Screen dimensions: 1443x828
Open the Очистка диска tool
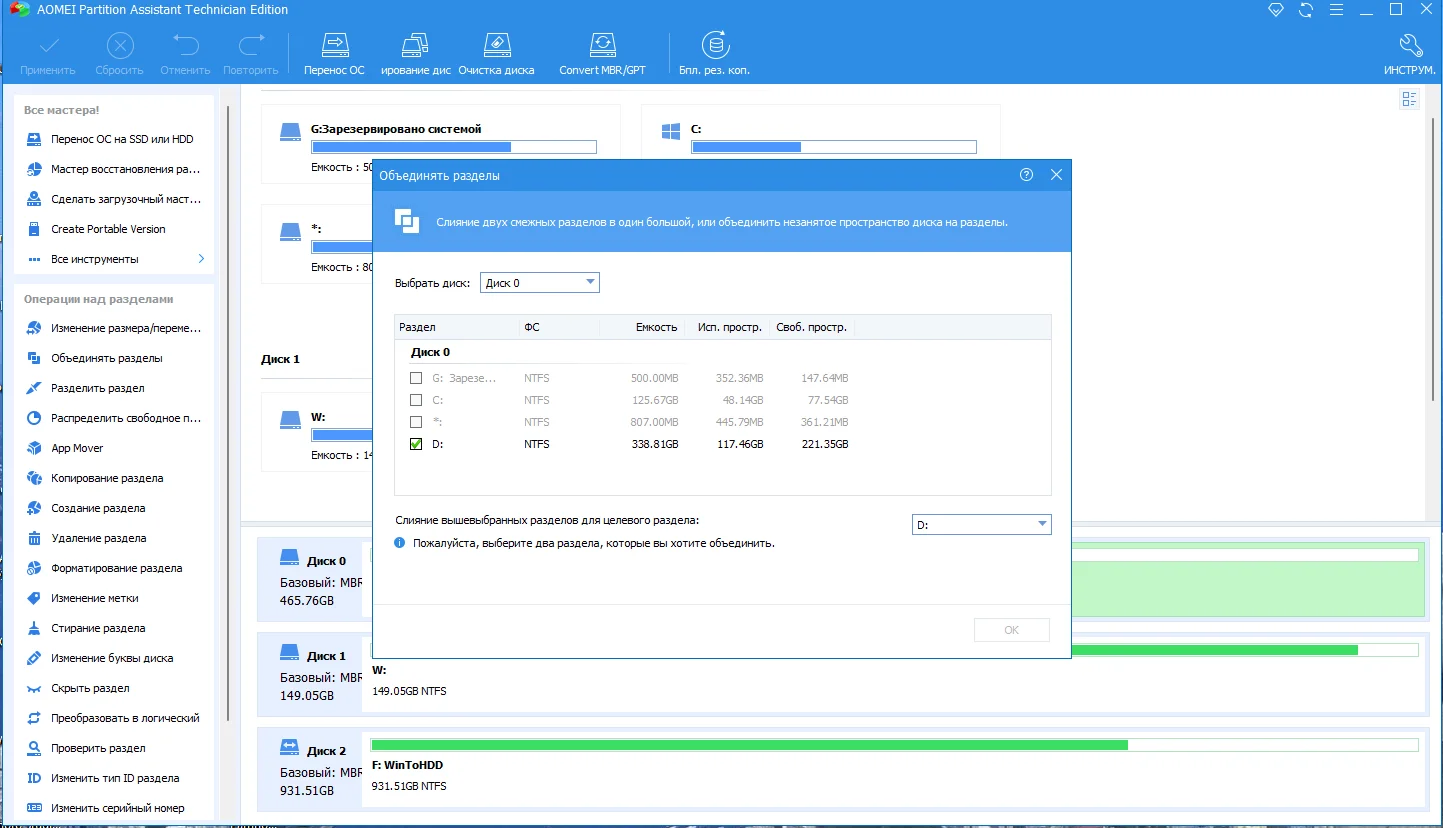tap(496, 55)
